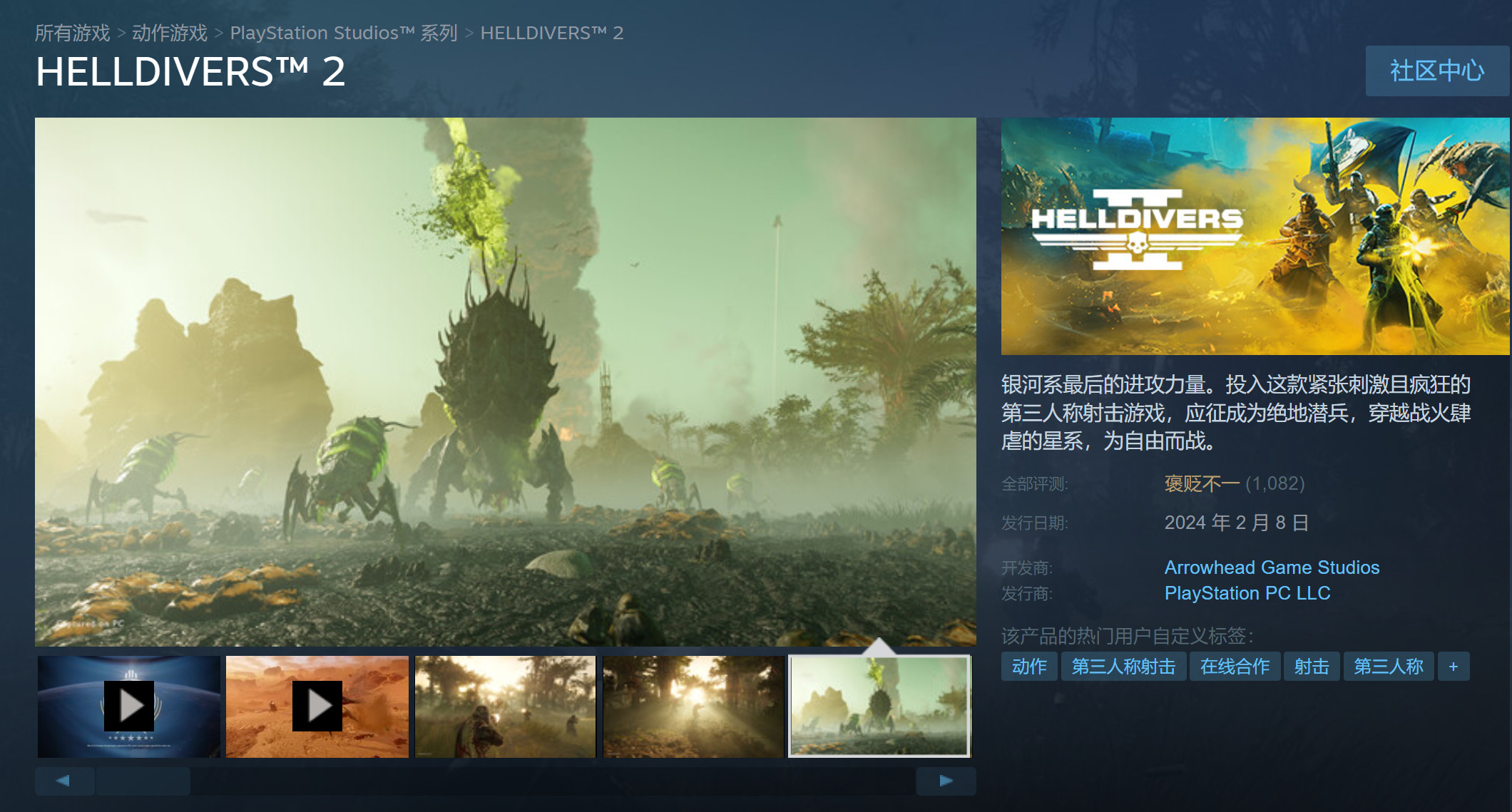The width and height of the screenshot is (1512, 812).
Task: Open the 社区中心 community hub
Action: 1437,71
